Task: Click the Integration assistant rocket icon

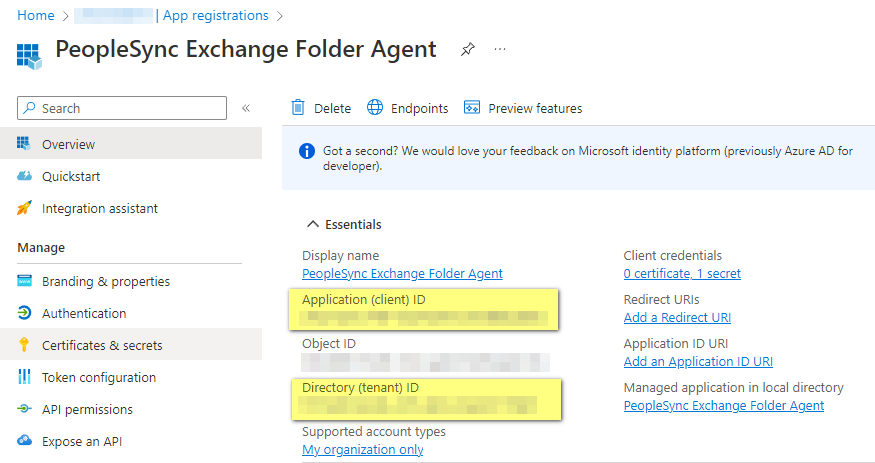Action: coord(24,208)
